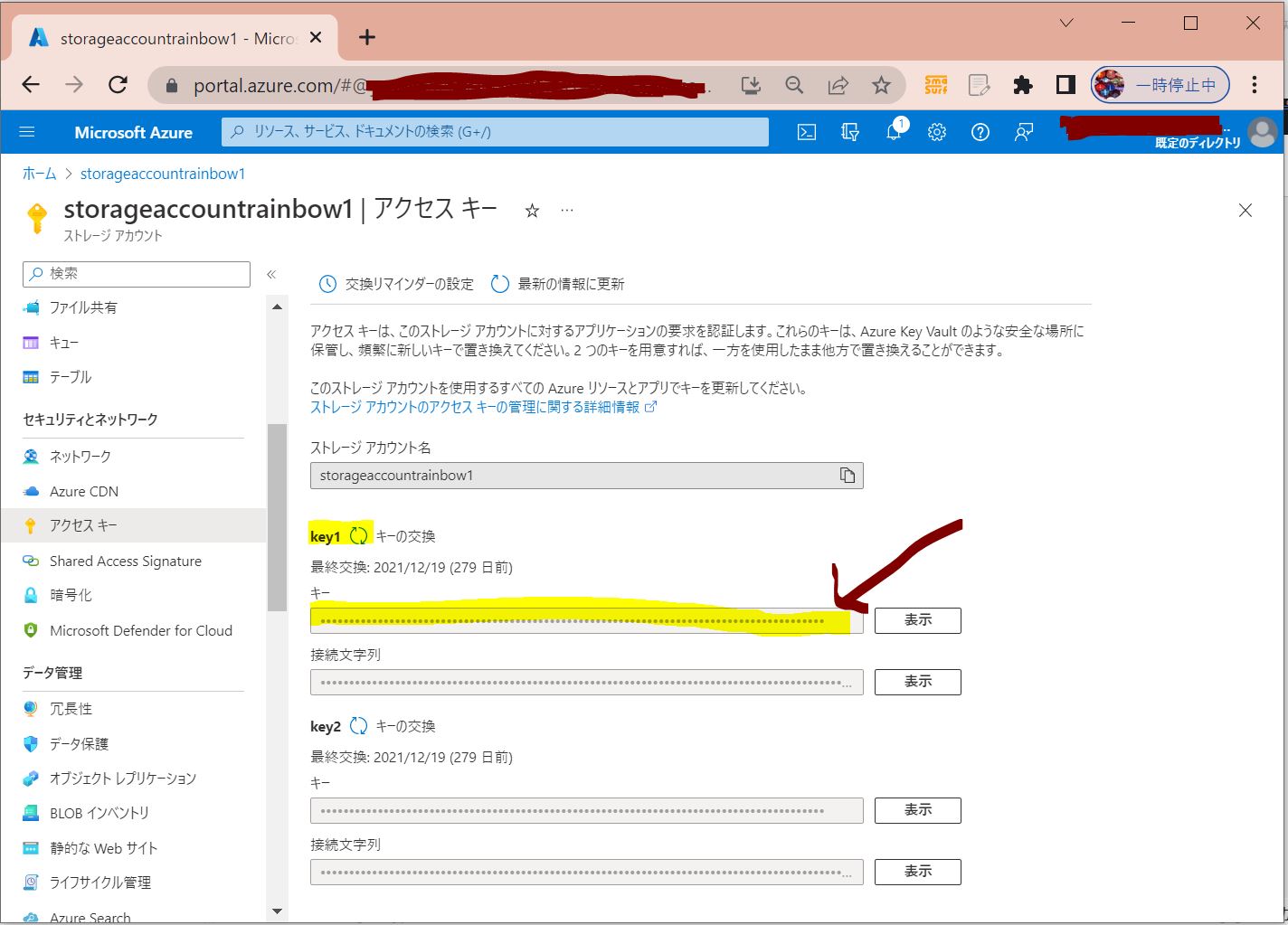
Task: Click 交換リマインダーの設定 button
Action: point(396,284)
